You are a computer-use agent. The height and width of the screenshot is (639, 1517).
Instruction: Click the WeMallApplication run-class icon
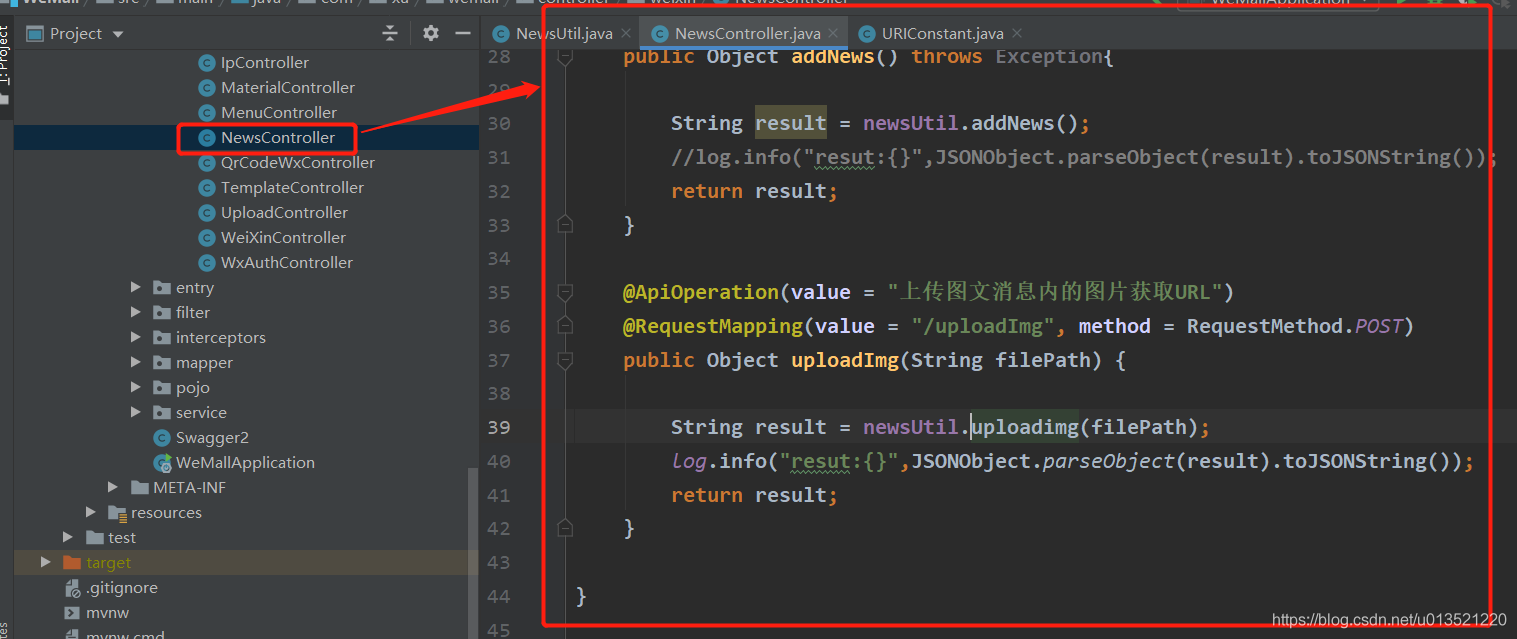(x=161, y=463)
